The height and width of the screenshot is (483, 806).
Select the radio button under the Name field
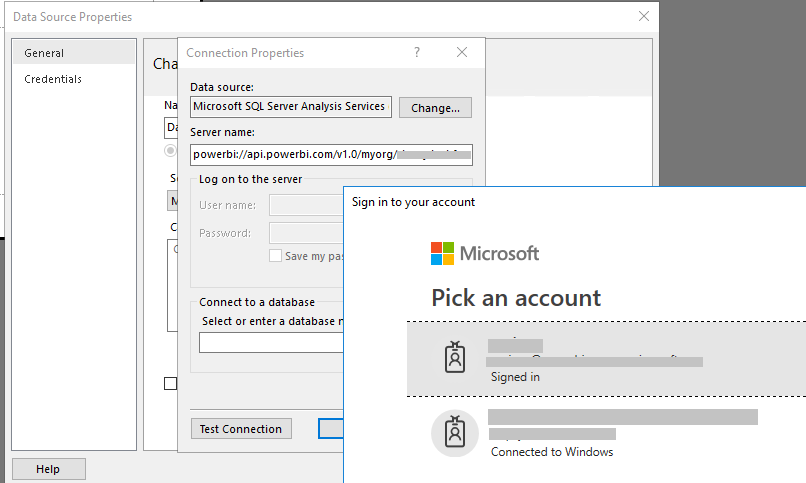[x=170, y=151]
